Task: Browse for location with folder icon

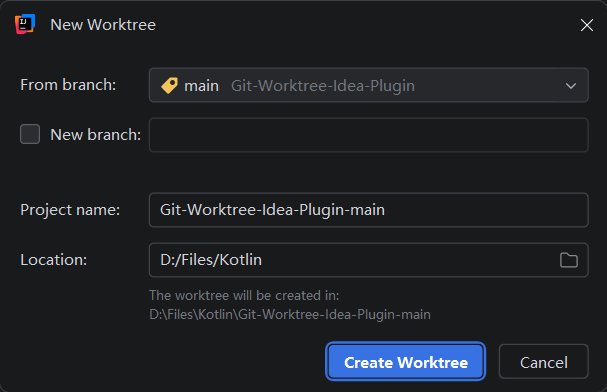Action: (x=568, y=260)
